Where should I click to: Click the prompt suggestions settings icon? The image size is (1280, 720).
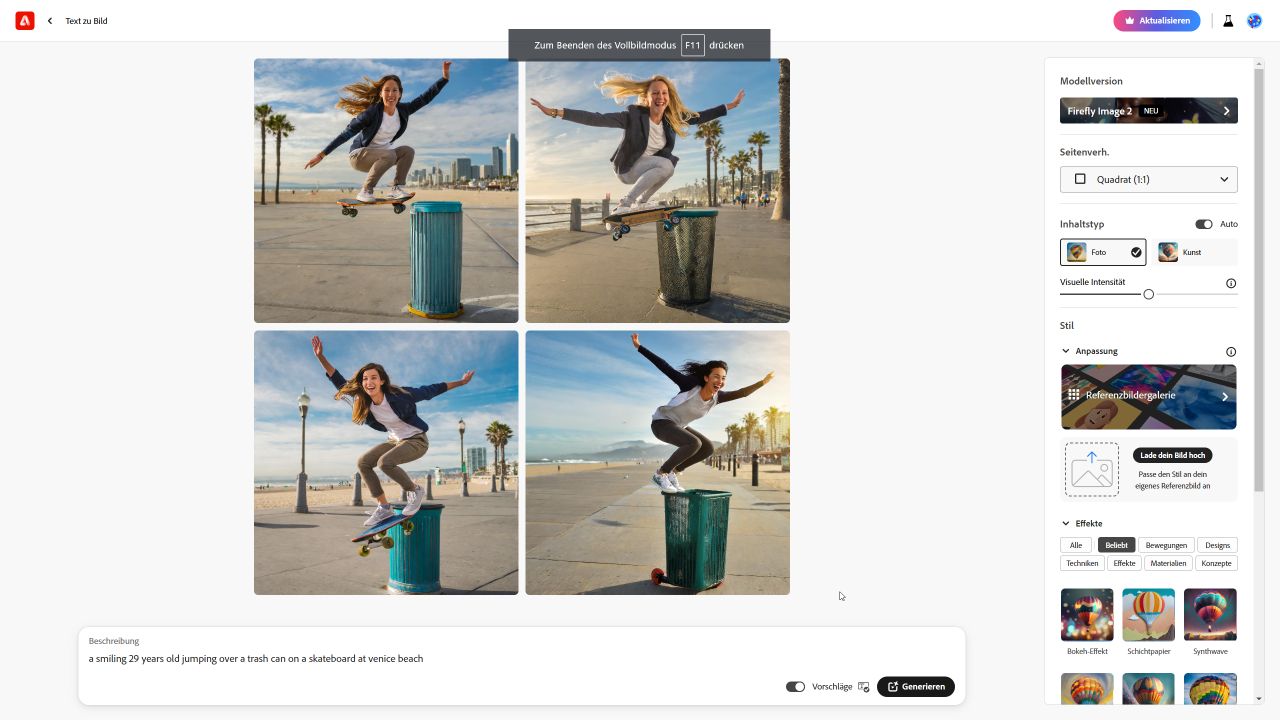click(864, 687)
